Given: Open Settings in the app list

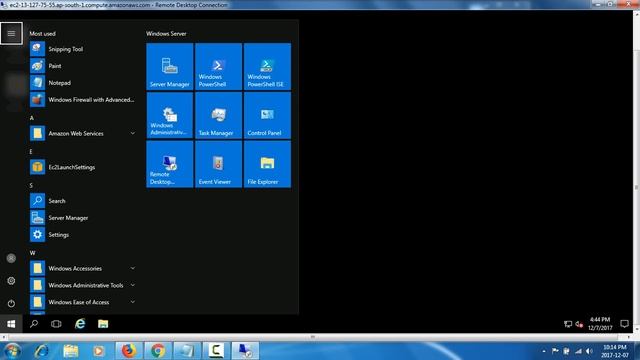Looking at the screenshot, I should (x=83, y=235).
